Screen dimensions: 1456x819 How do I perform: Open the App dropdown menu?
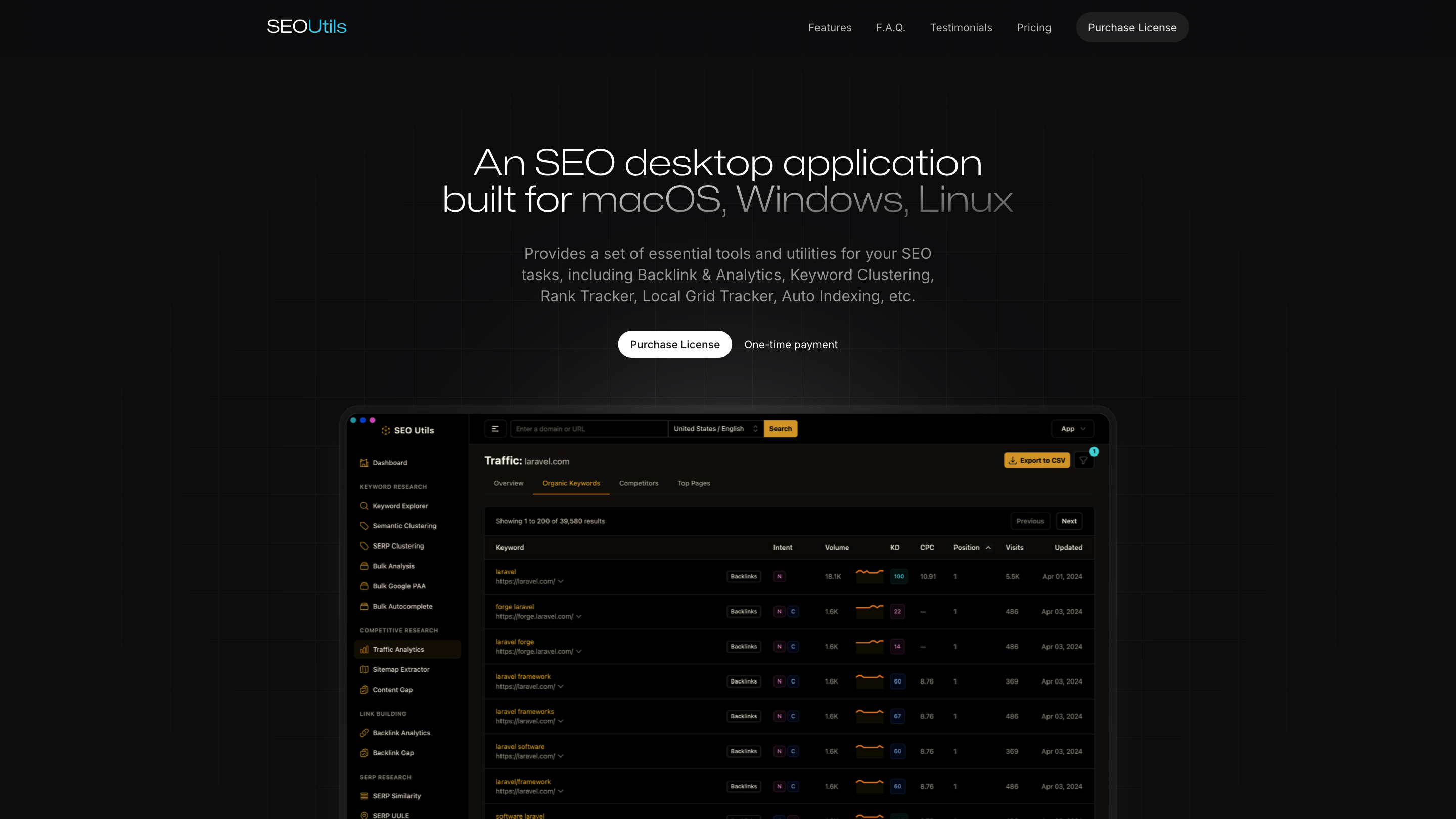pos(1072,428)
